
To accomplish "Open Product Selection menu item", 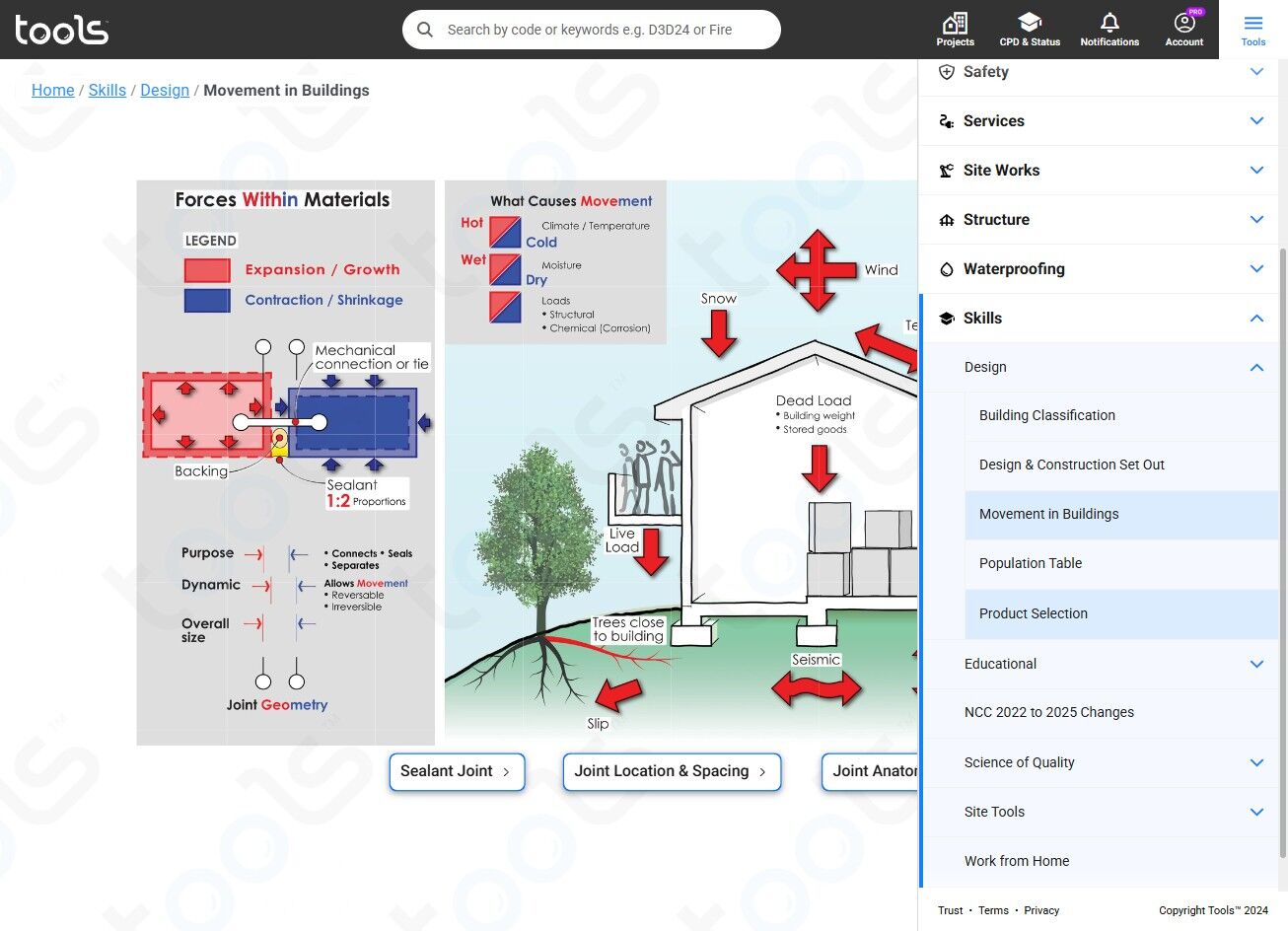I will click(1121, 613).
